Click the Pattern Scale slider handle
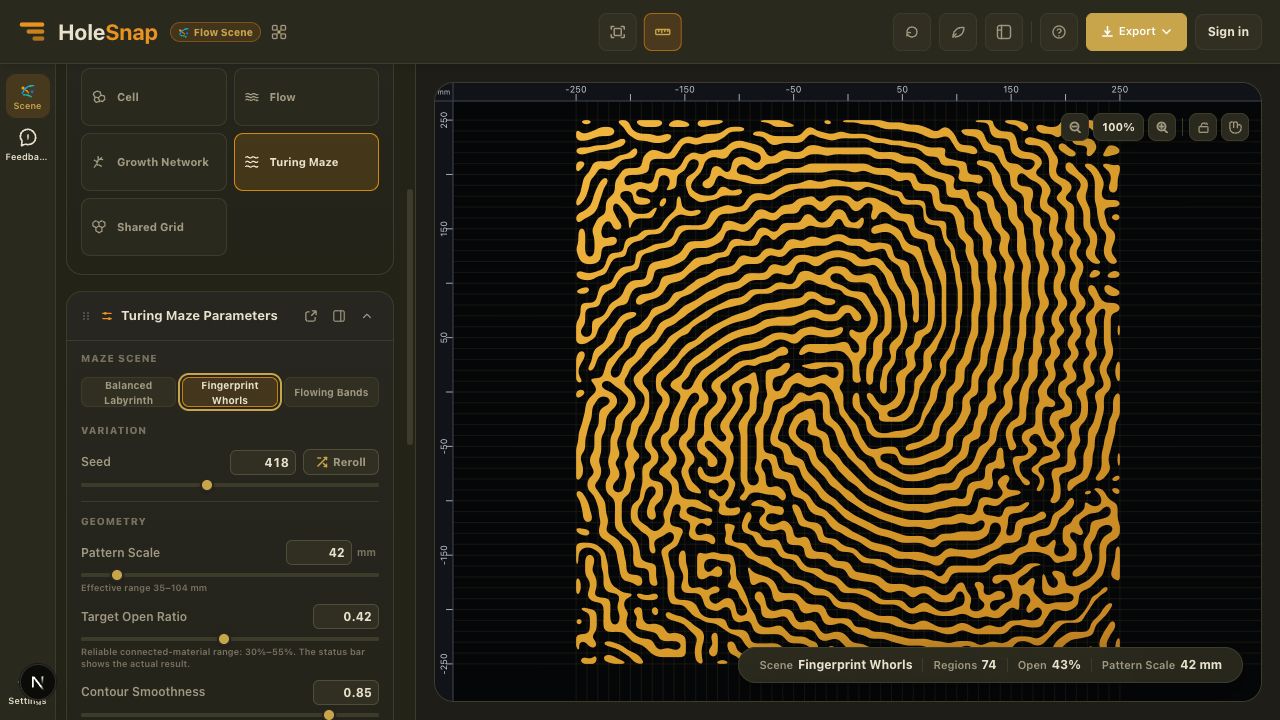Viewport: 1280px width, 720px height. click(x=117, y=575)
